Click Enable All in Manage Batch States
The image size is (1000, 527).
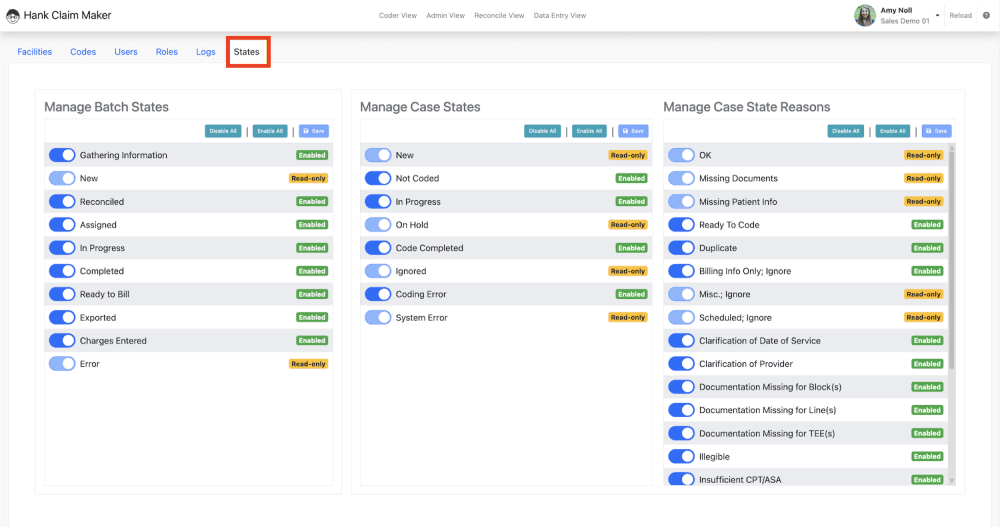coord(270,131)
